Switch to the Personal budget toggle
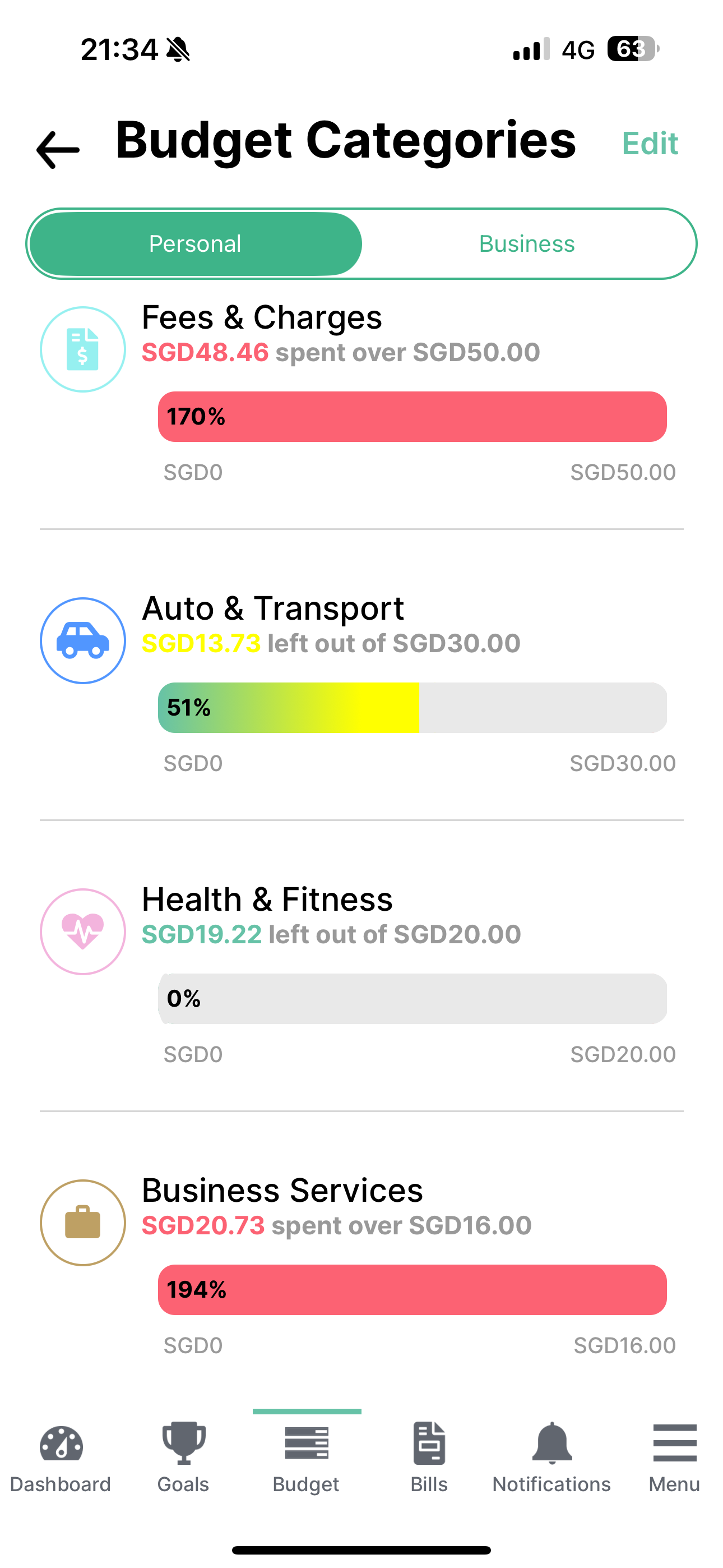The width and height of the screenshot is (723, 1568). 196,244
